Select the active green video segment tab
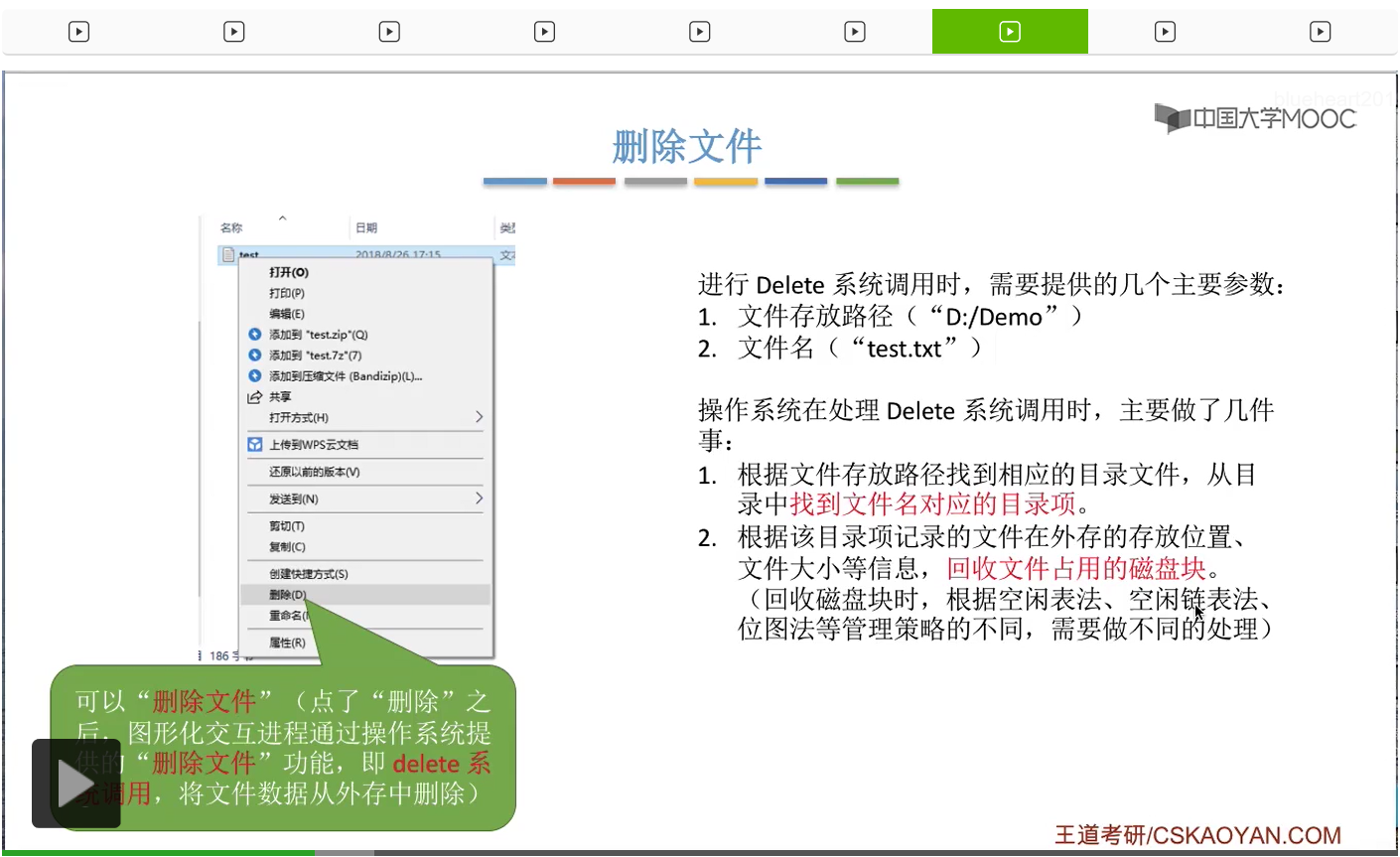Viewport: 1400px width, 857px height. 1010,32
